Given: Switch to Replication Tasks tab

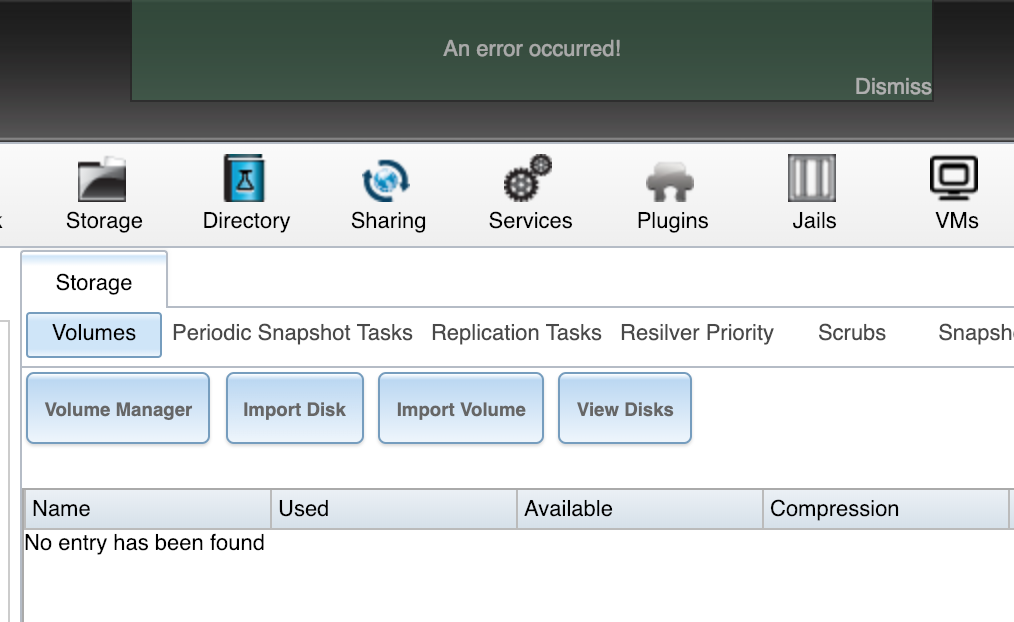Looking at the screenshot, I should (x=516, y=333).
